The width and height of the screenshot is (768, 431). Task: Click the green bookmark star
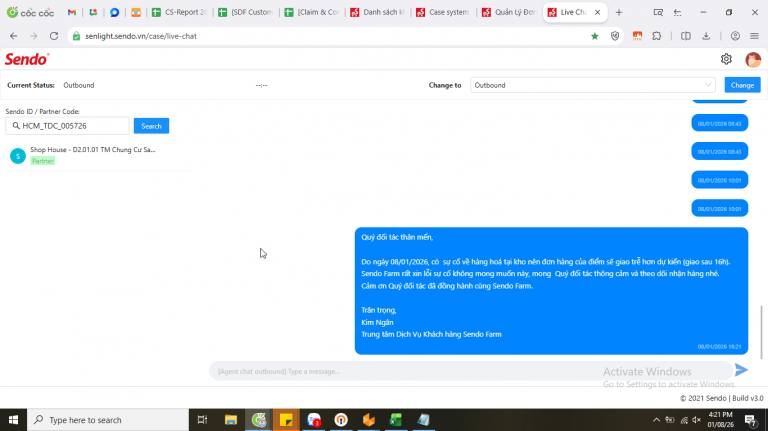click(x=595, y=36)
